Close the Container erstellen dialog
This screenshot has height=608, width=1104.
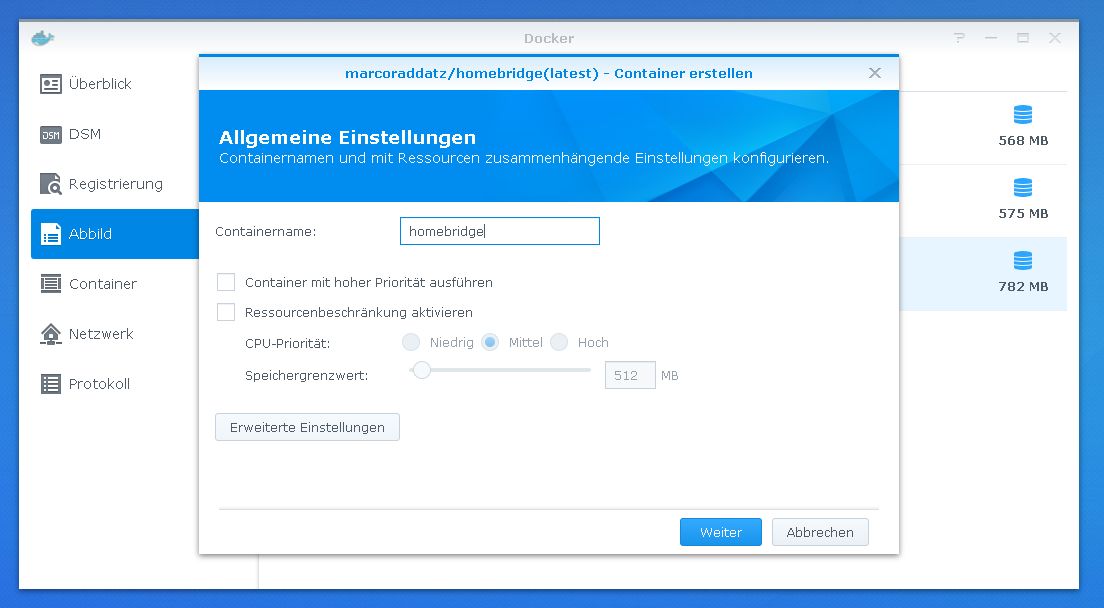point(874,73)
